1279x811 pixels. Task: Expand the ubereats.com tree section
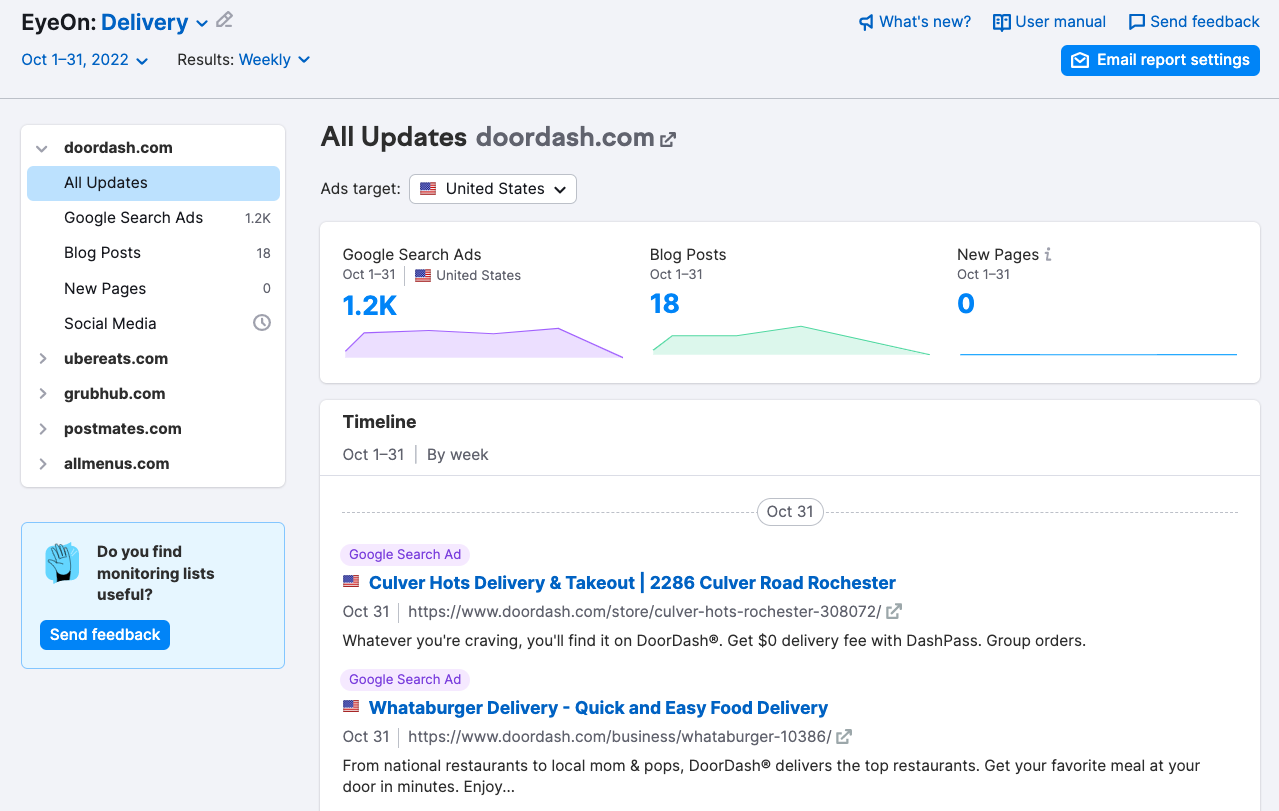[42, 358]
